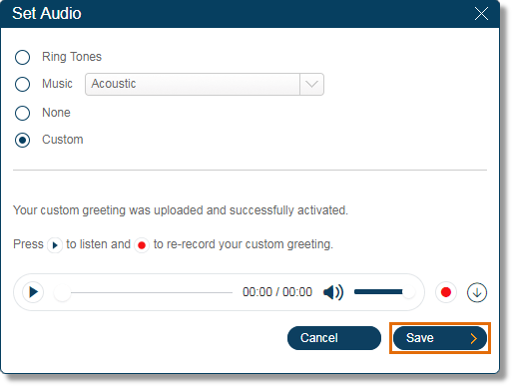Screen dimensions: 513x387
Task: Click the small play icon in instructions
Action: [x=55, y=245]
